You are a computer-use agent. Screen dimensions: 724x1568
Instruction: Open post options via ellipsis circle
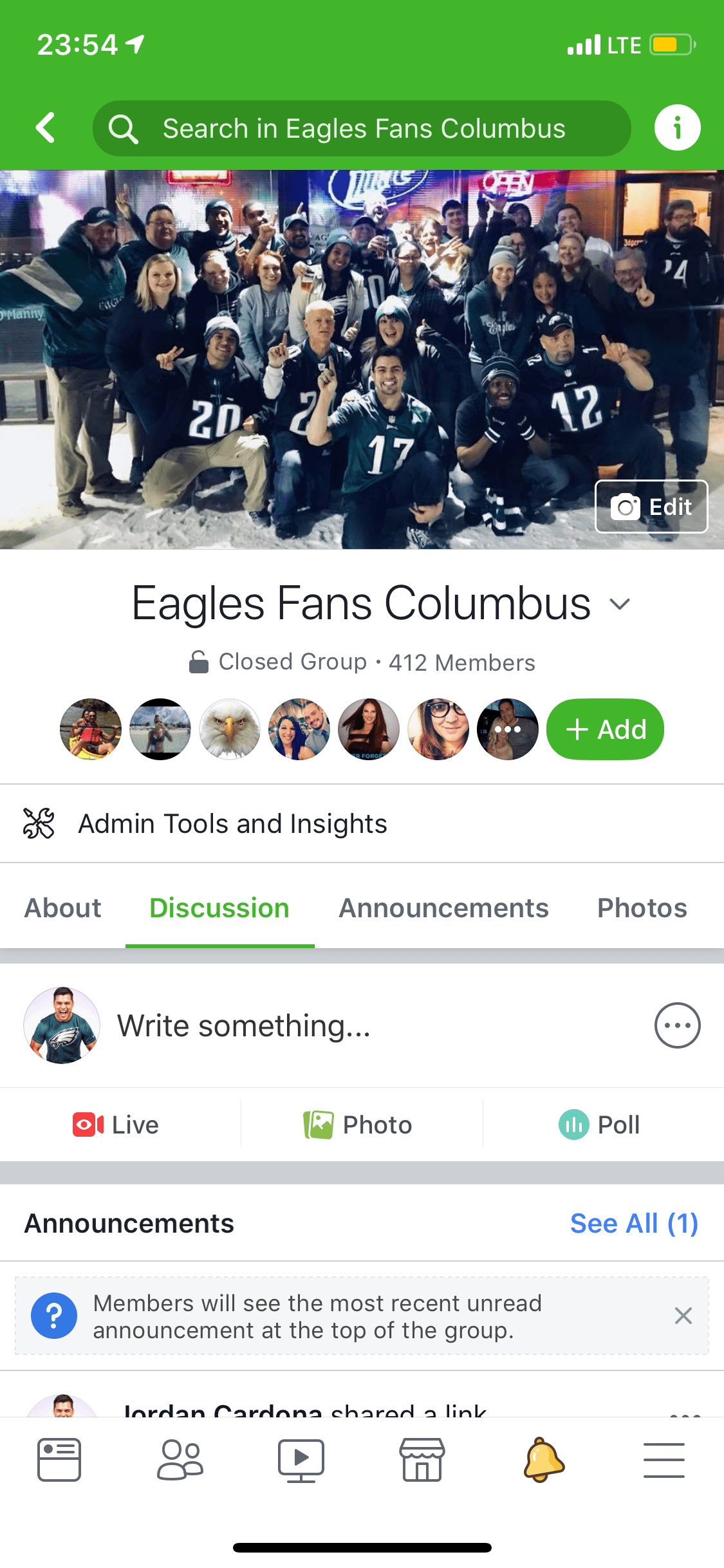677,1025
